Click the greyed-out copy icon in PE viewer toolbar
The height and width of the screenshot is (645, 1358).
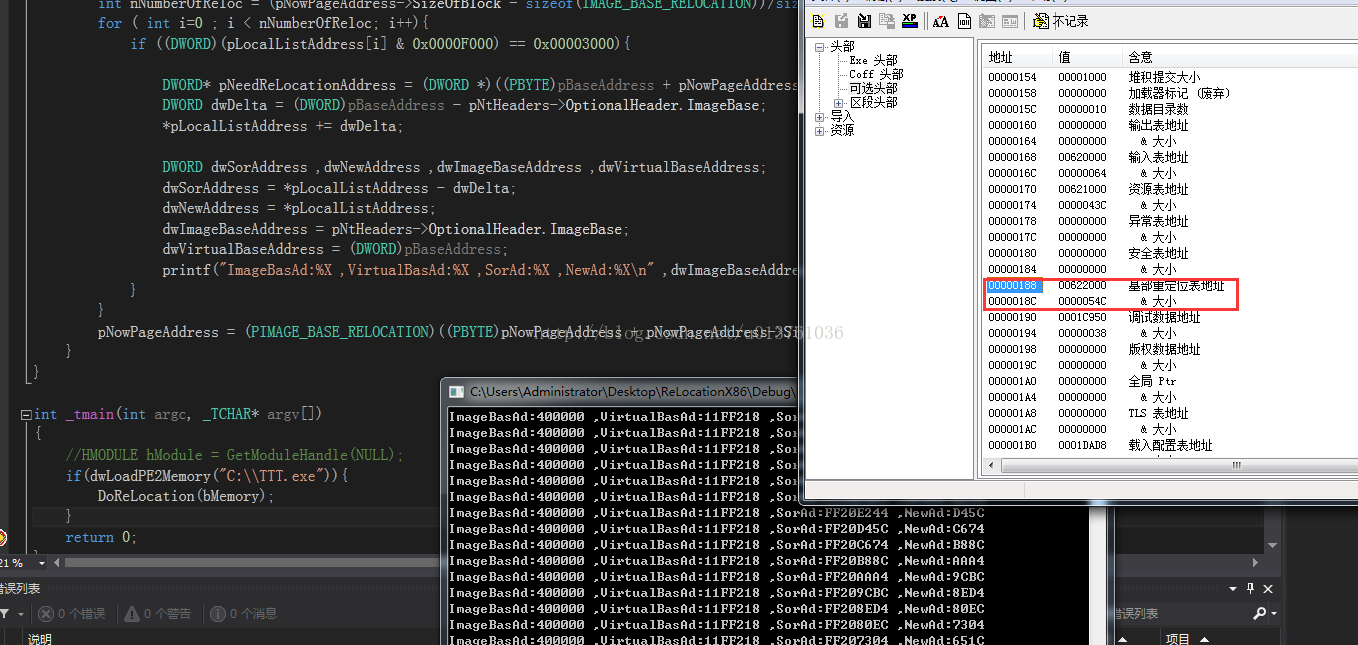coord(886,21)
